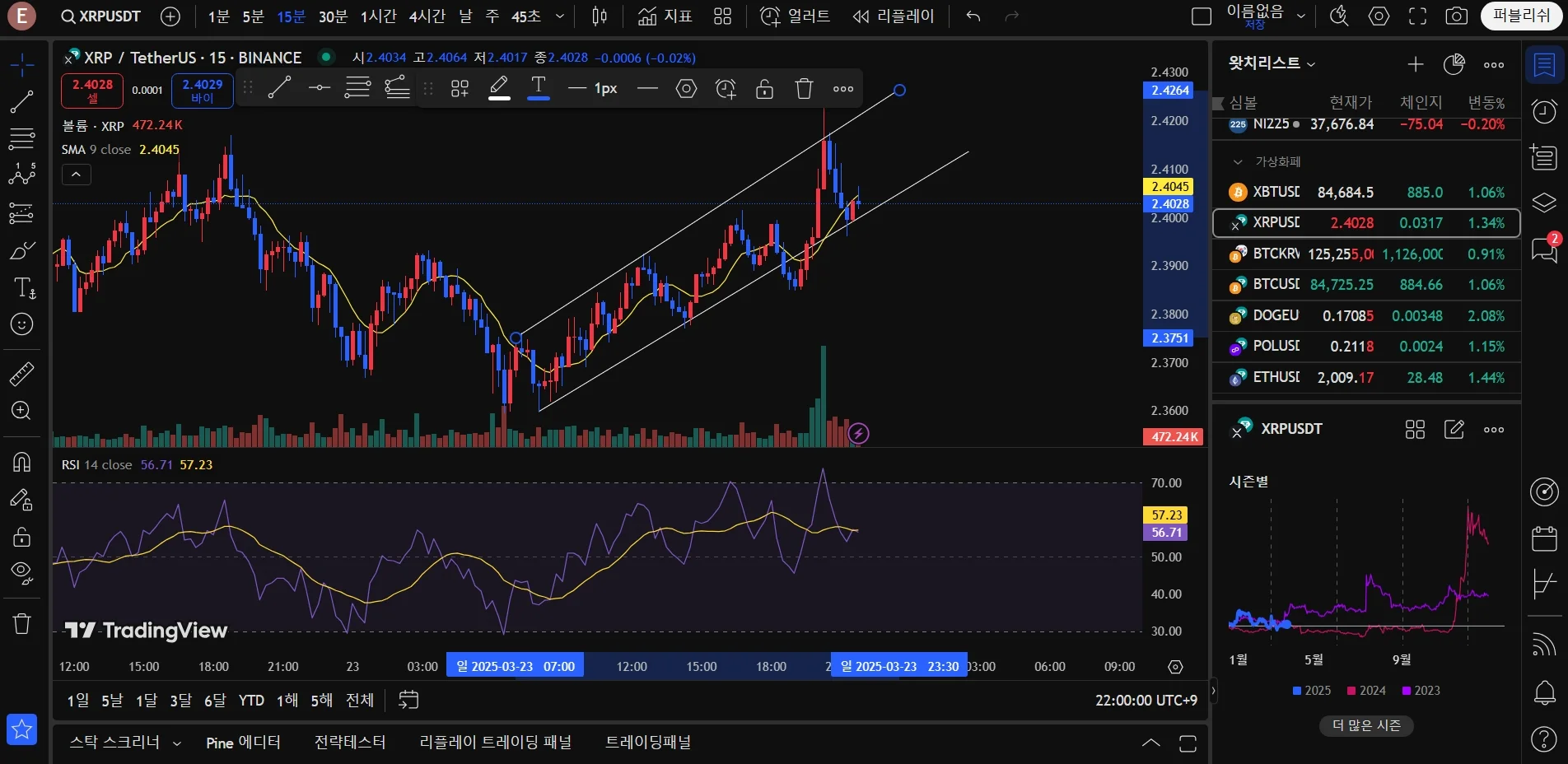1568x764 pixels.
Task: Collapse the 가상화폐 watchlist section
Action: [x=1237, y=162]
